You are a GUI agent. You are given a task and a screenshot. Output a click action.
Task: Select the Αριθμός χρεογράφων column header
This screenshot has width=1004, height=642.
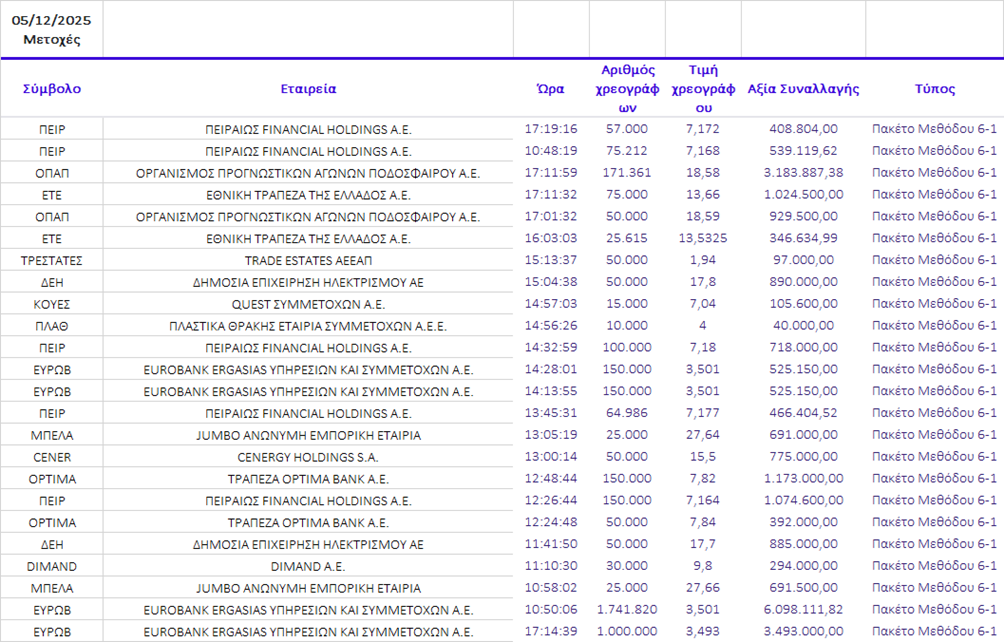(627, 88)
